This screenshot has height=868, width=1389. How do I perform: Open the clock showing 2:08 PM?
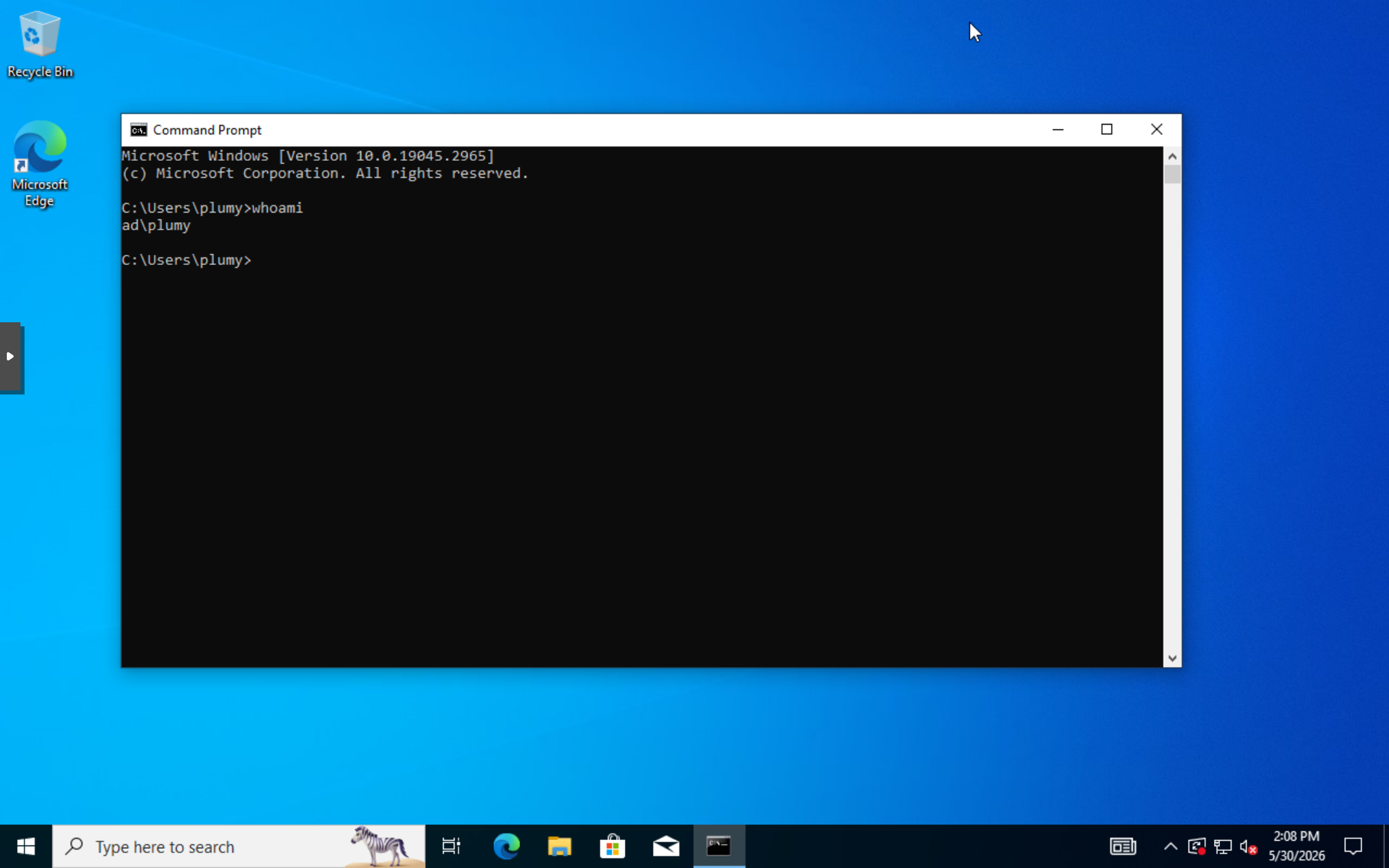[x=1296, y=846]
